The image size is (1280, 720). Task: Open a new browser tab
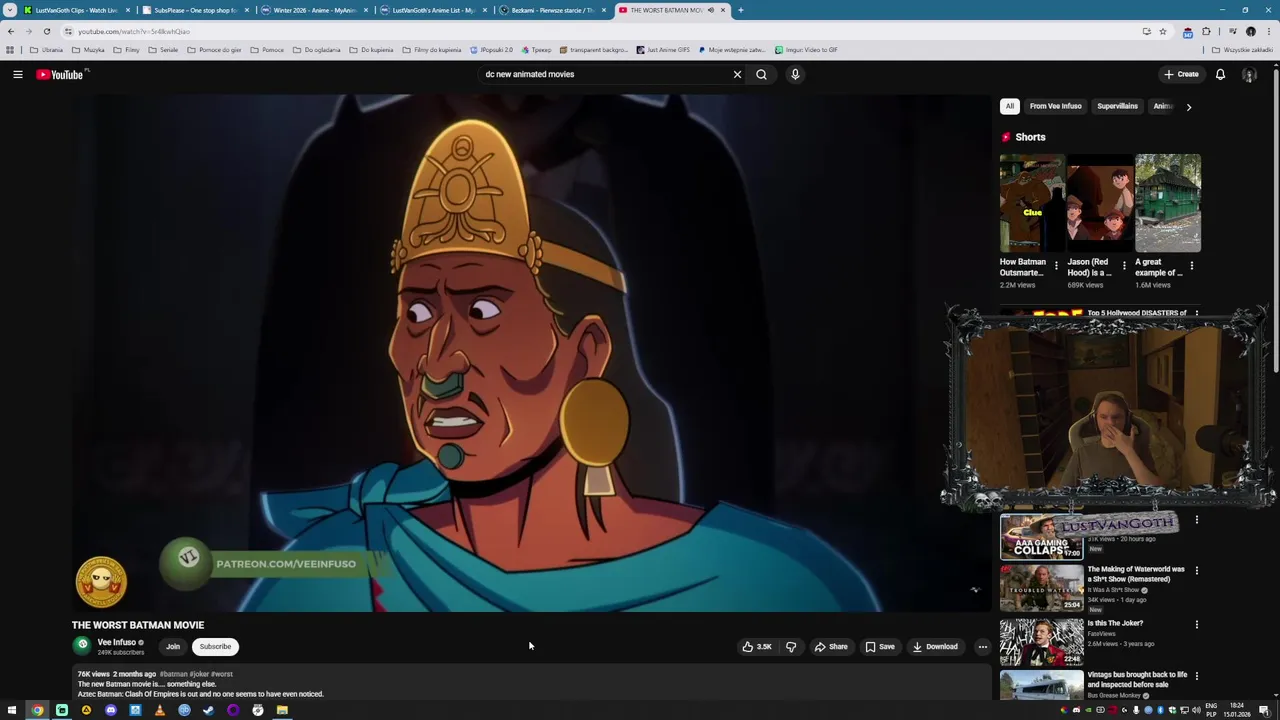(x=740, y=10)
